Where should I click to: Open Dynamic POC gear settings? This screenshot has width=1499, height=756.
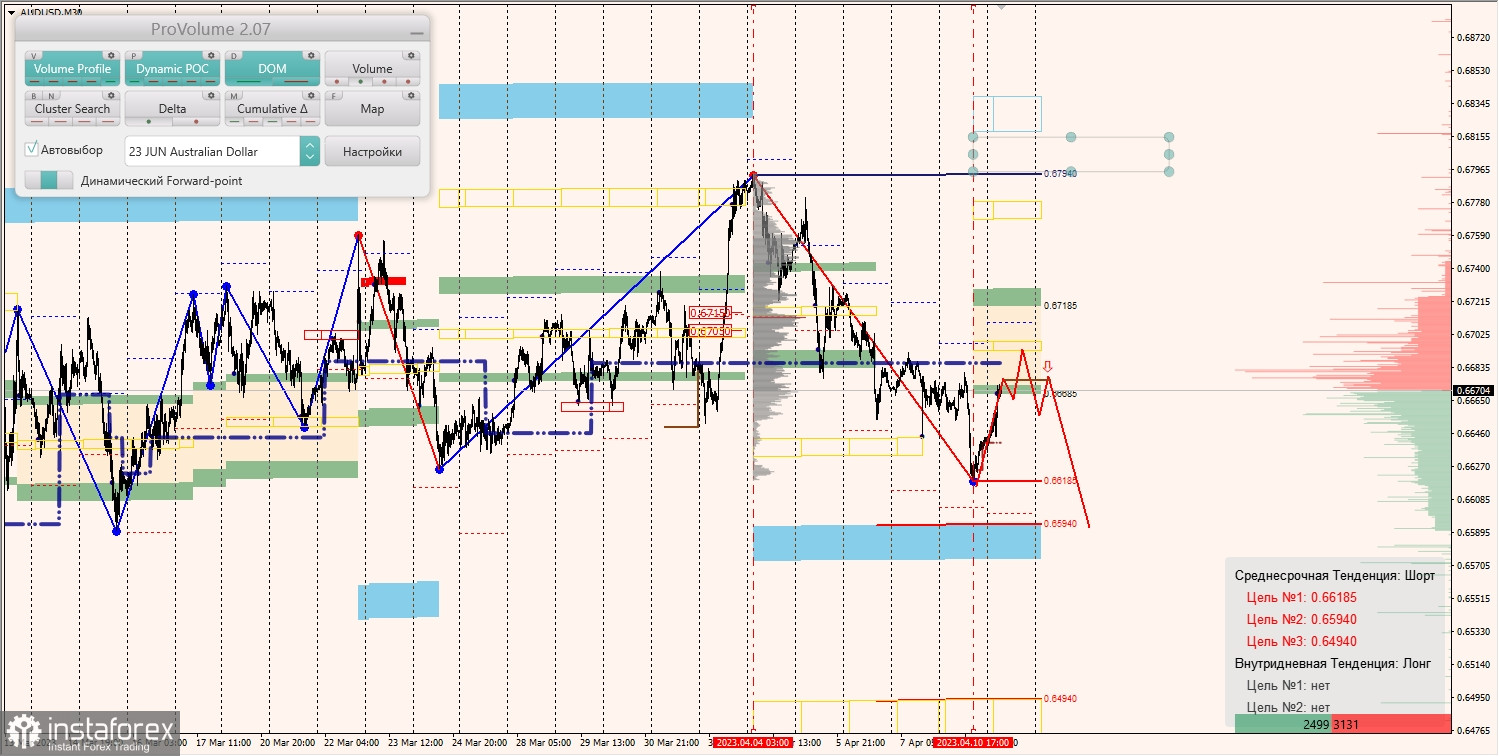tap(211, 56)
